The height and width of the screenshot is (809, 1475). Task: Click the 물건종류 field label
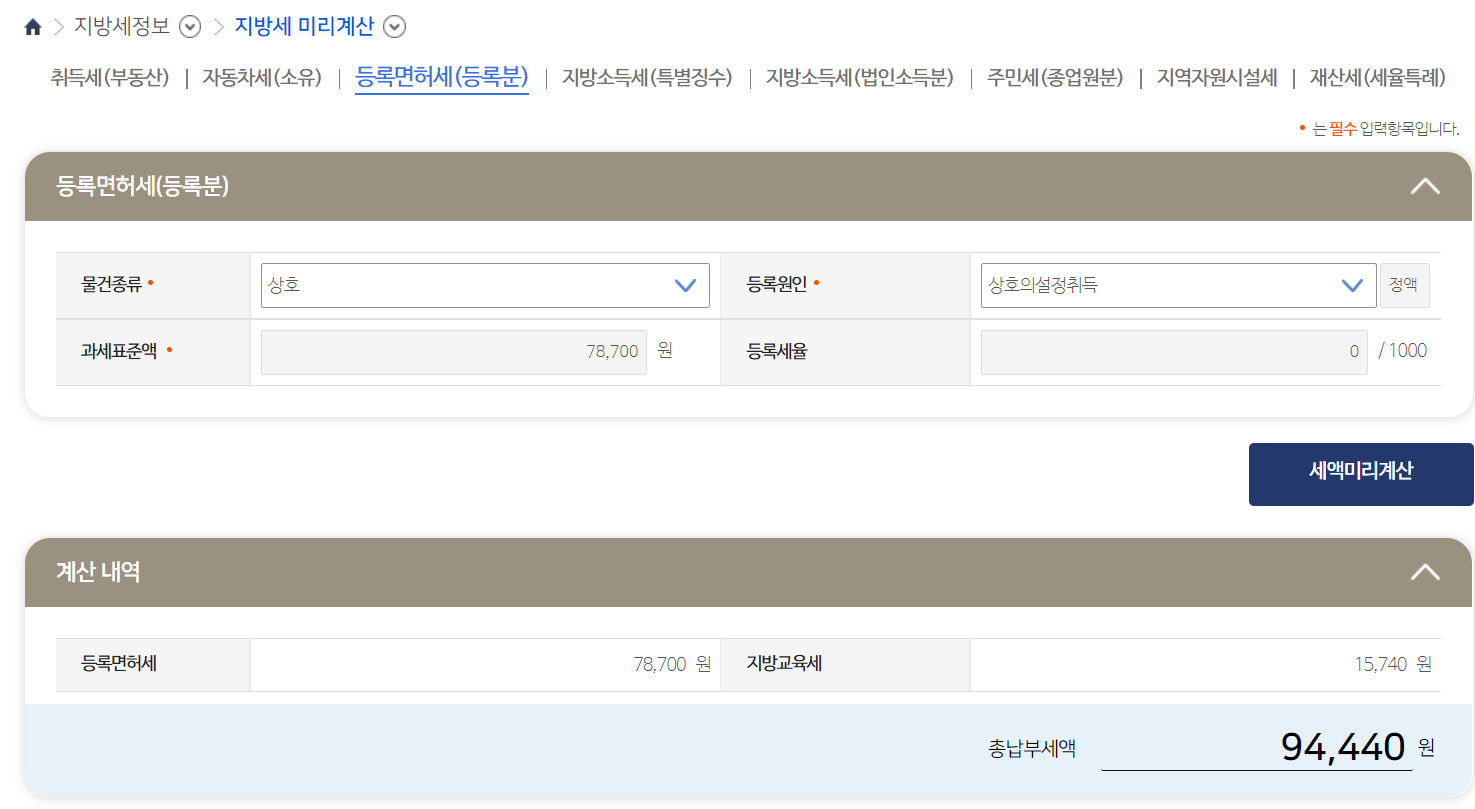click(112, 284)
